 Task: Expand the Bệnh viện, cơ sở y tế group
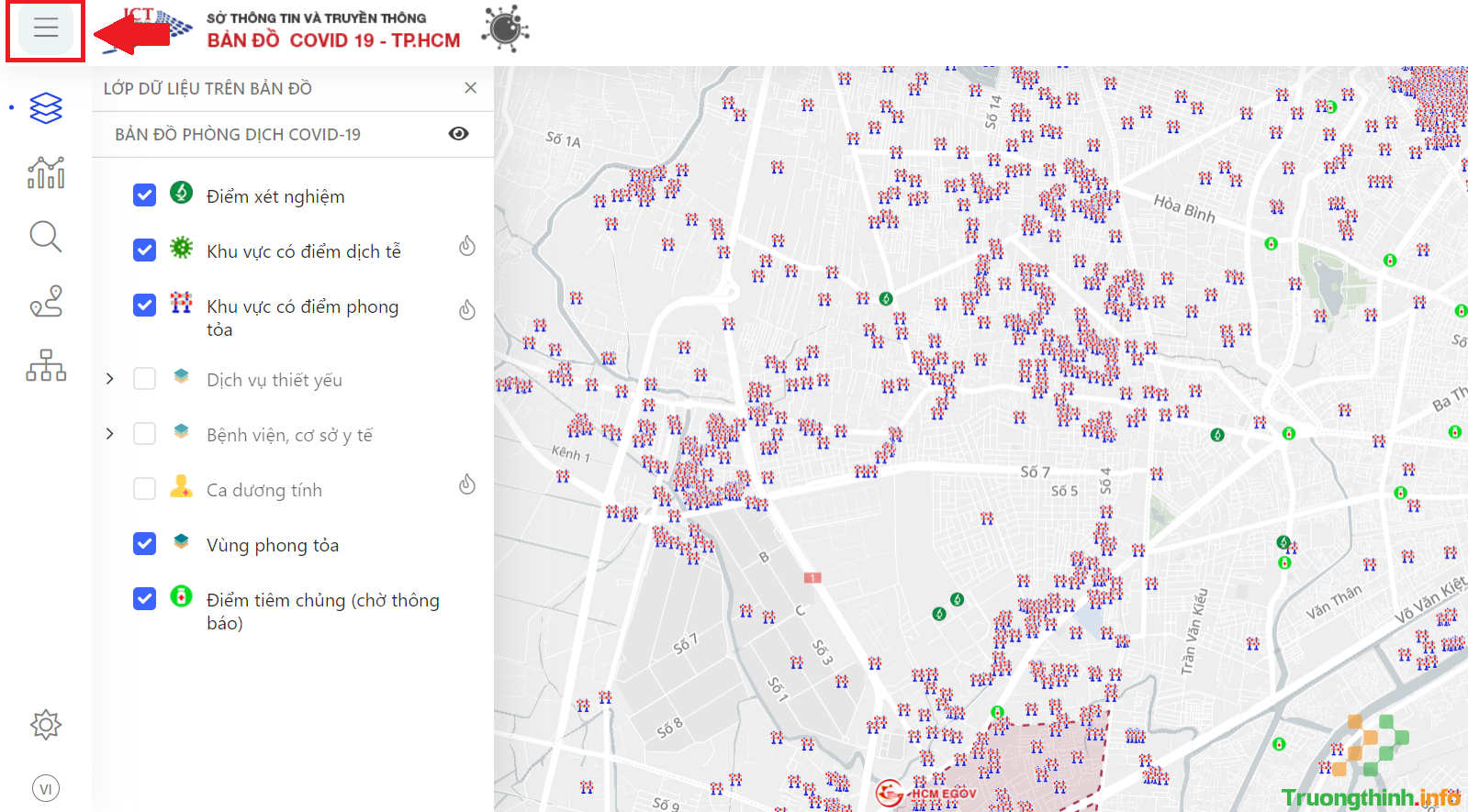tap(110, 433)
